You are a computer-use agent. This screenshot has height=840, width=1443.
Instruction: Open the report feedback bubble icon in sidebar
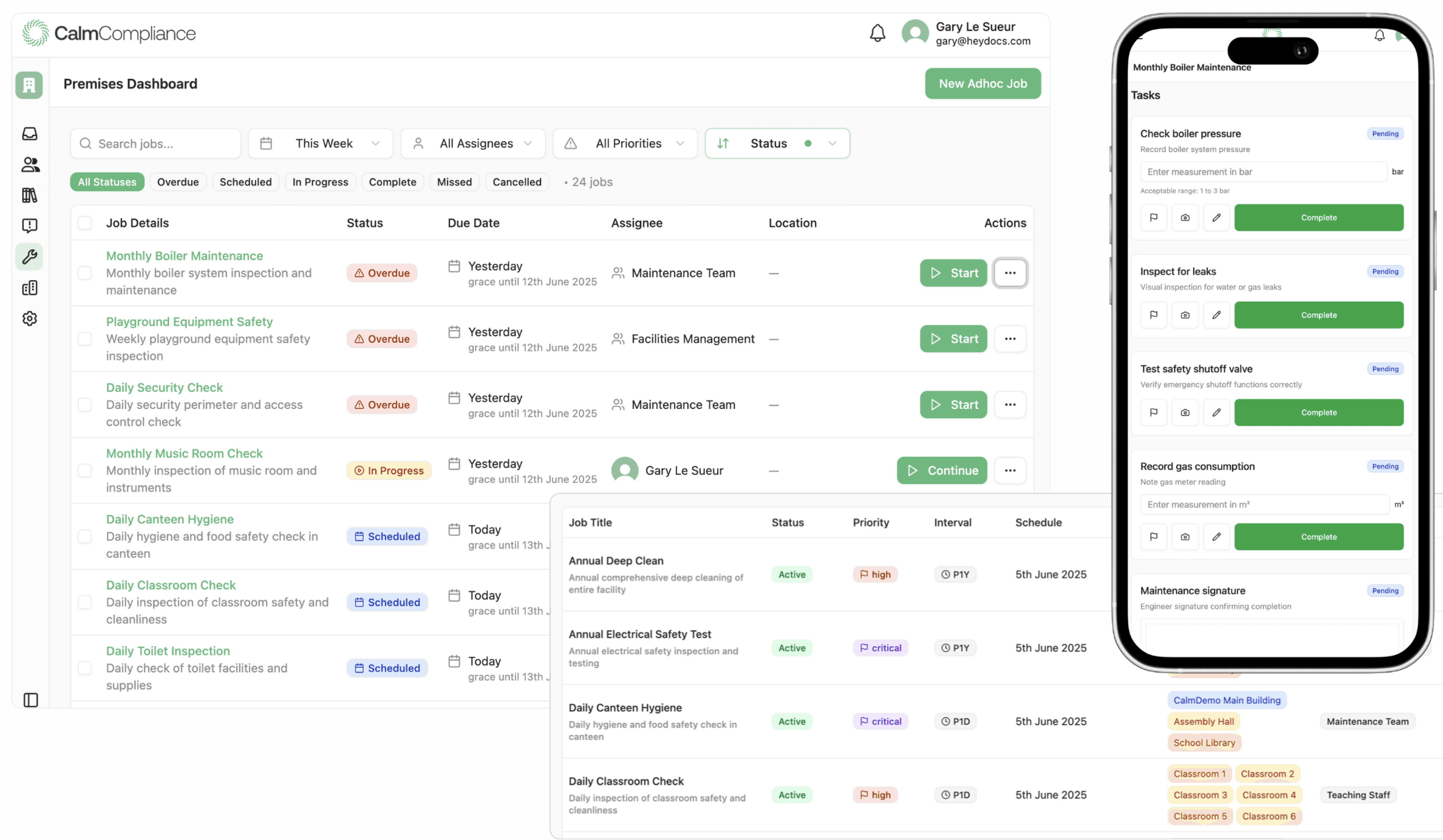click(x=29, y=225)
